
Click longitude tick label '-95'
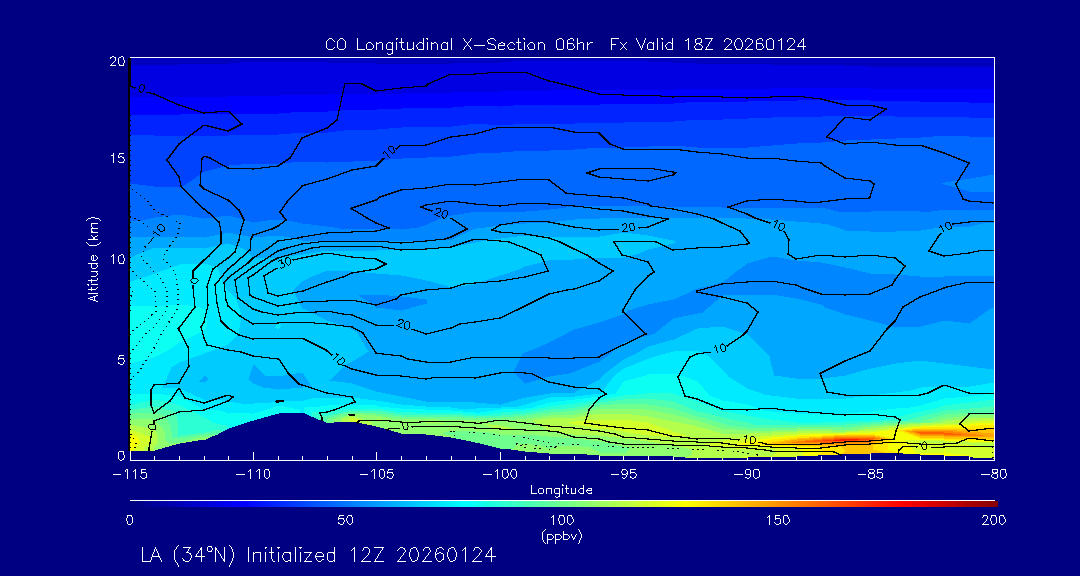(x=624, y=475)
